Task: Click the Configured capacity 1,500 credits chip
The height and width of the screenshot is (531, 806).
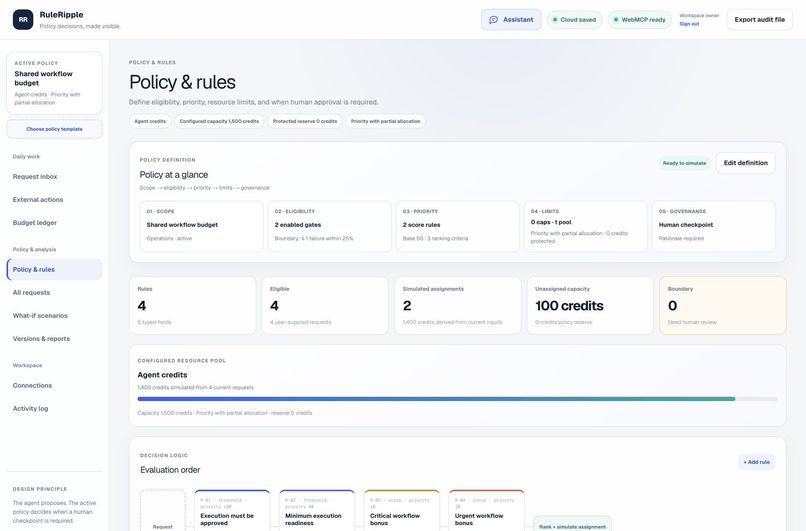Action: [x=219, y=121]
